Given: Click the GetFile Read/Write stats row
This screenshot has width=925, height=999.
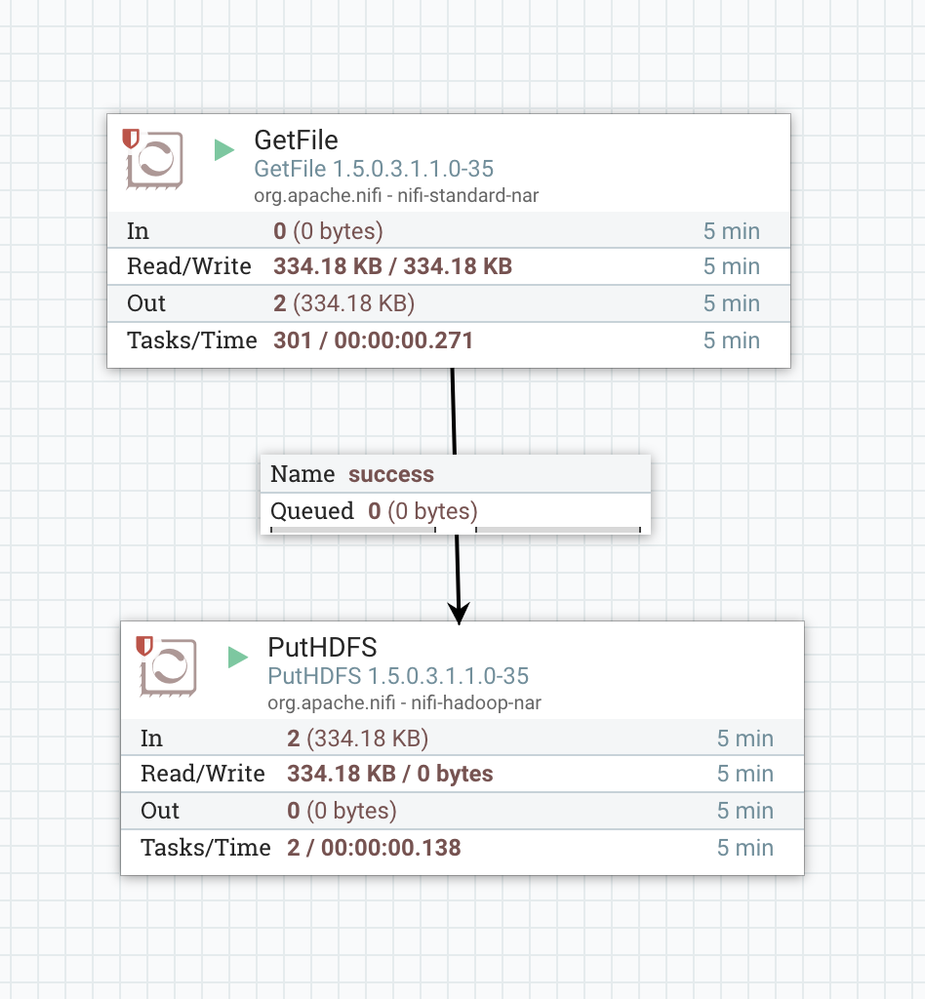Looking at the screenshot, I should [x=448, y=266].
